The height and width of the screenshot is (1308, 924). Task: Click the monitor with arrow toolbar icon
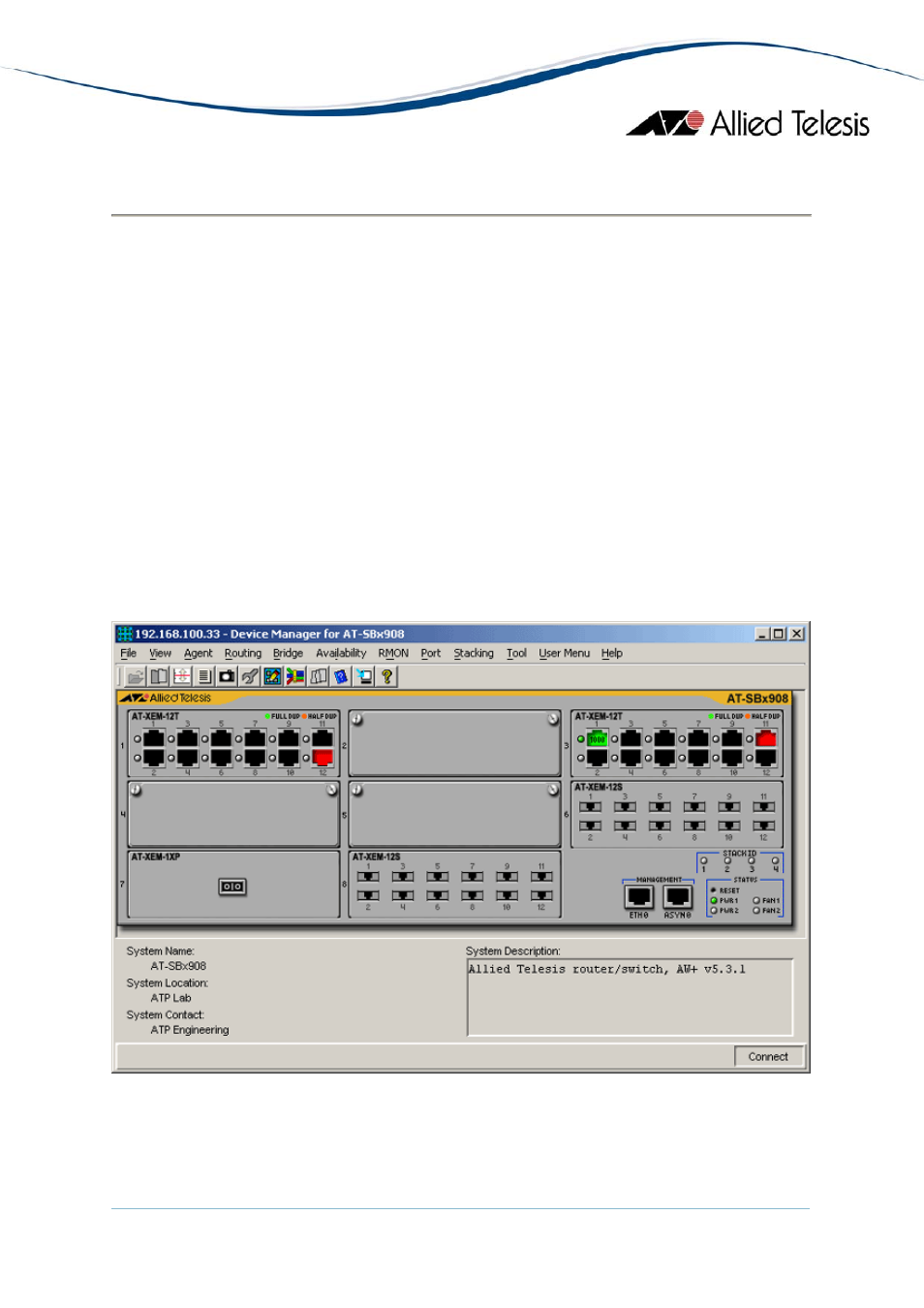pos(363,676)
